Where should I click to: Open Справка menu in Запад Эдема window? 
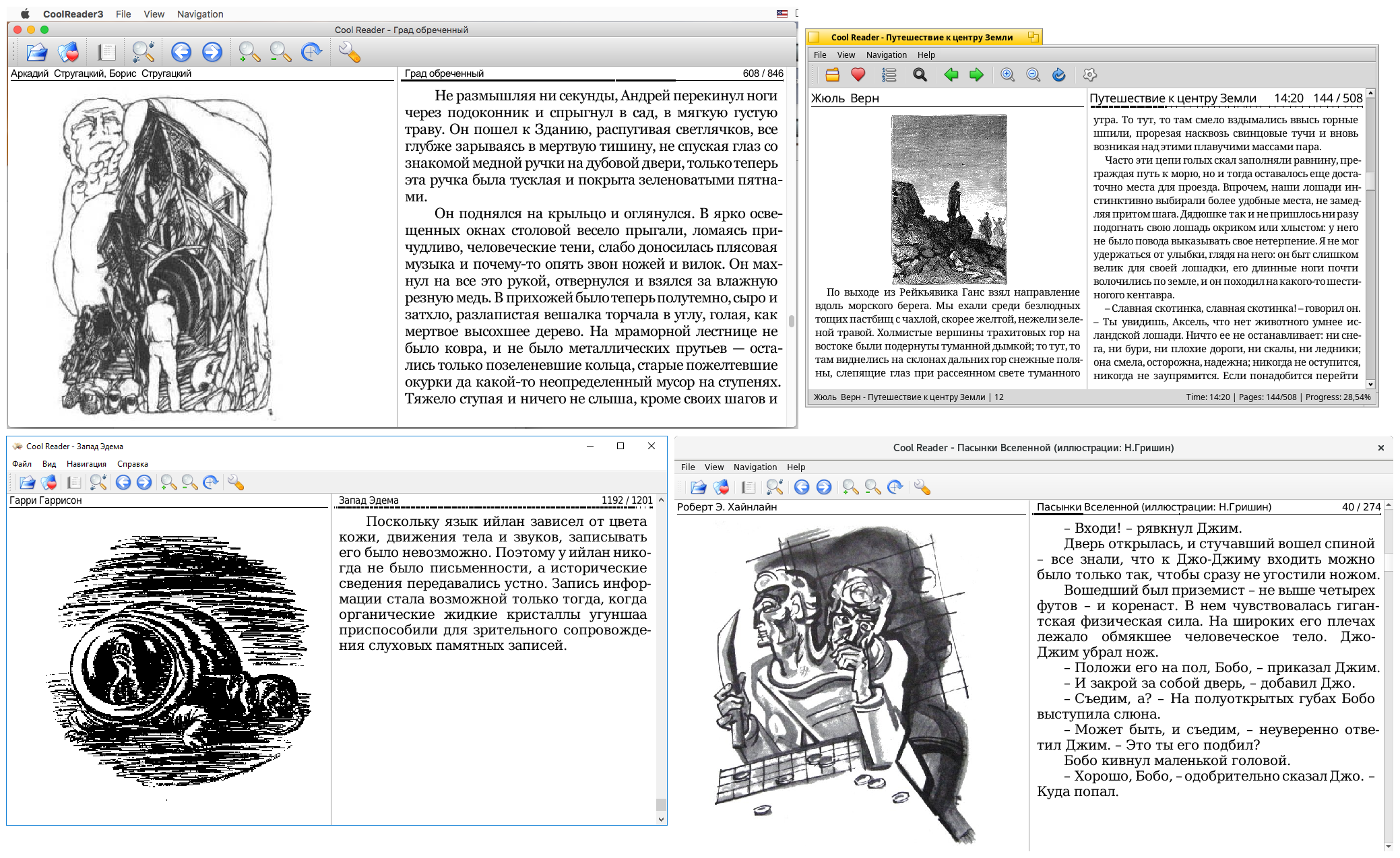click(x=133, y=464)
